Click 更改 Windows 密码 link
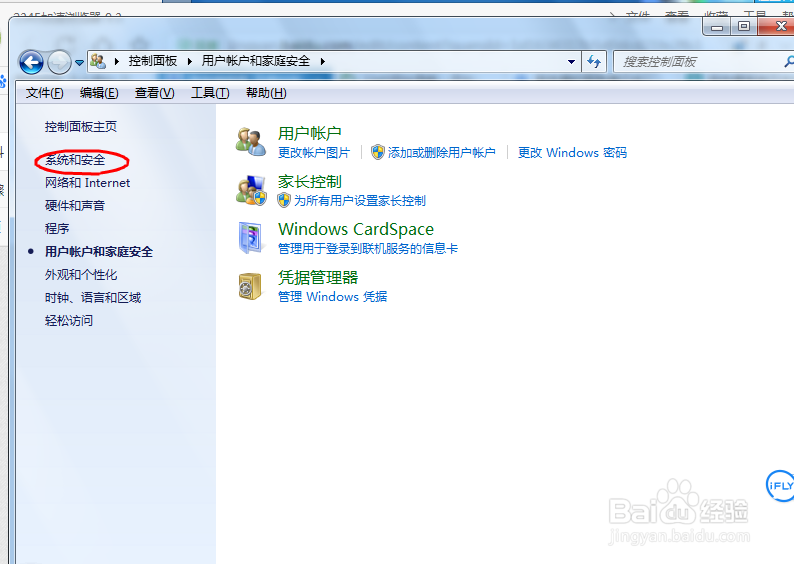Viewport: 794px width, 564px height. point(572,152)
